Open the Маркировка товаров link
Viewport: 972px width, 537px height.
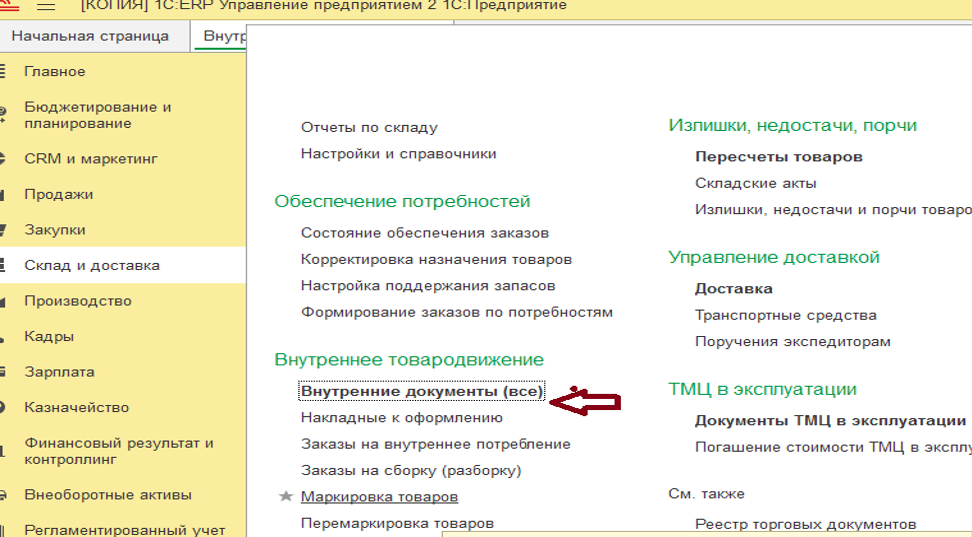tap(379, 497)
